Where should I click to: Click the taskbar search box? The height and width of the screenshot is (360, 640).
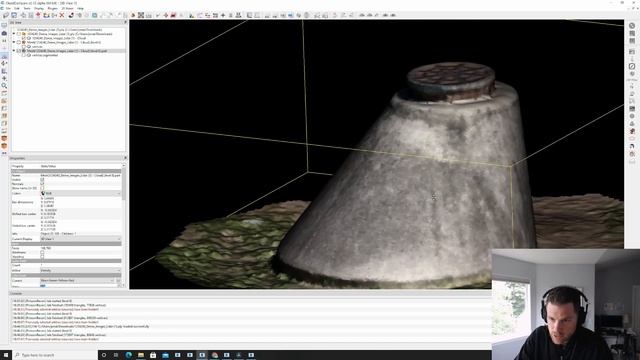(55, 355)
